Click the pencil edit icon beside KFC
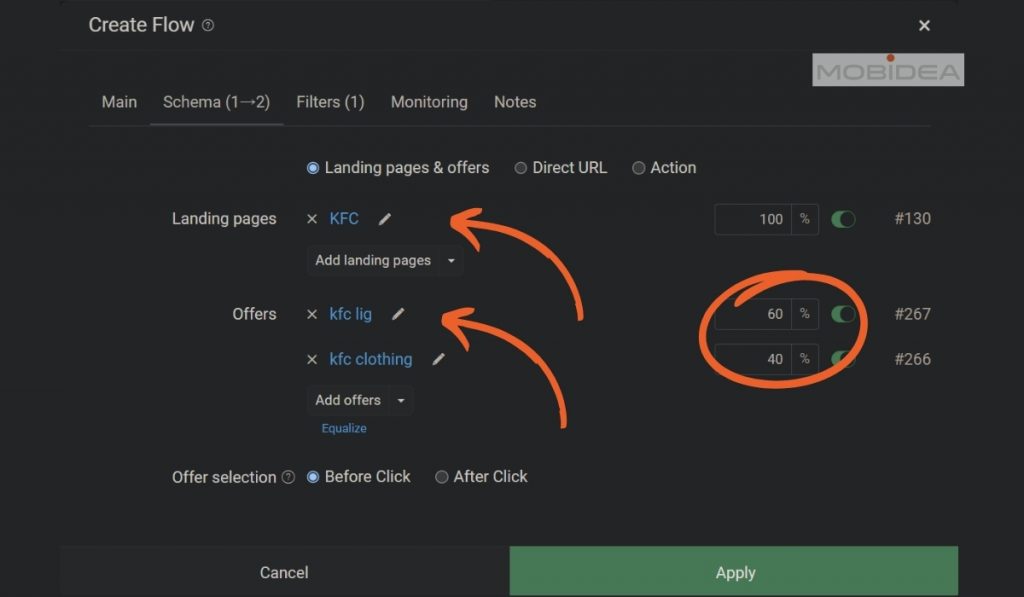The image size is (1024, 597). 385,219
